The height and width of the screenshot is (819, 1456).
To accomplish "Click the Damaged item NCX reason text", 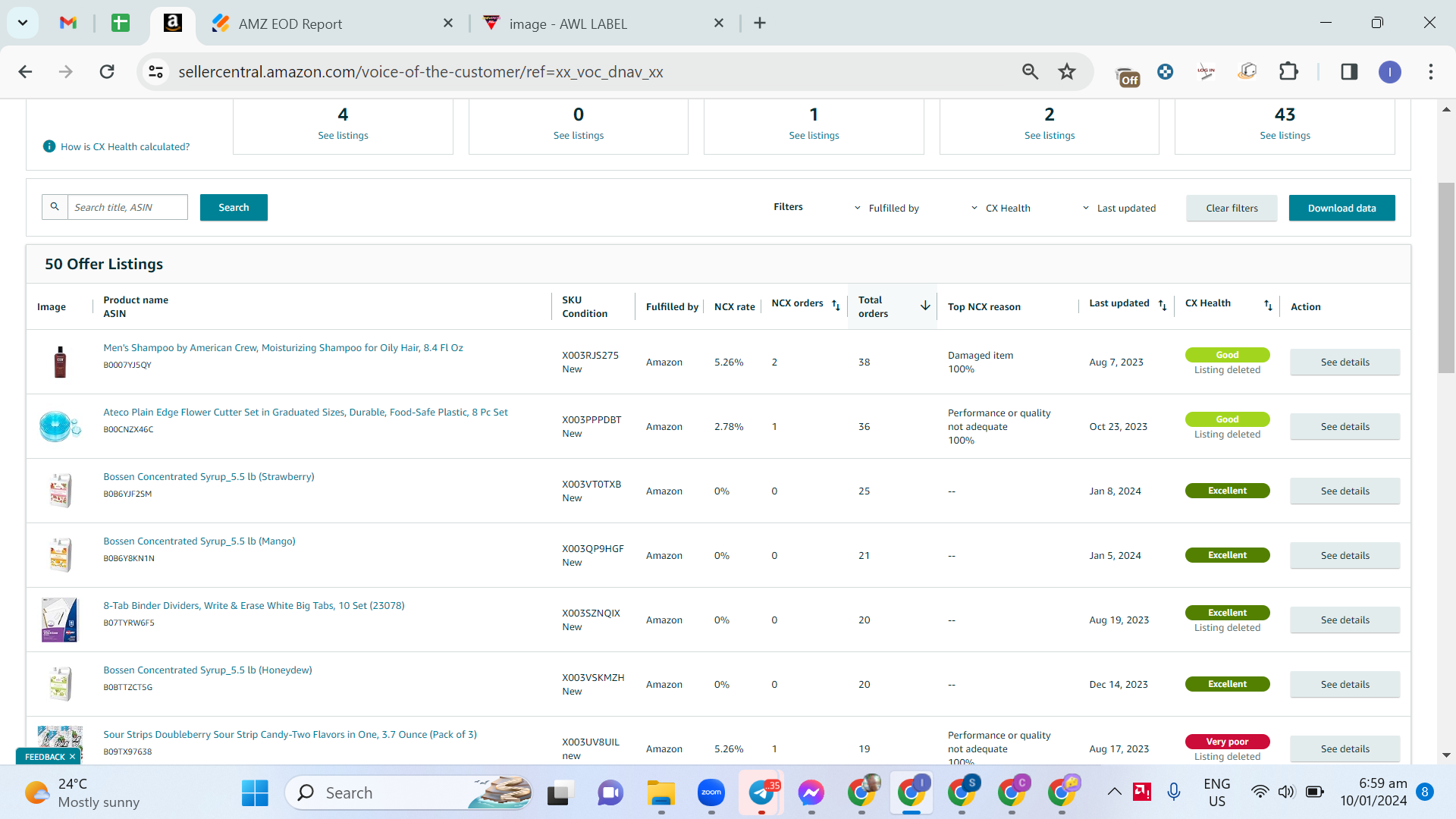I will 981,355.
